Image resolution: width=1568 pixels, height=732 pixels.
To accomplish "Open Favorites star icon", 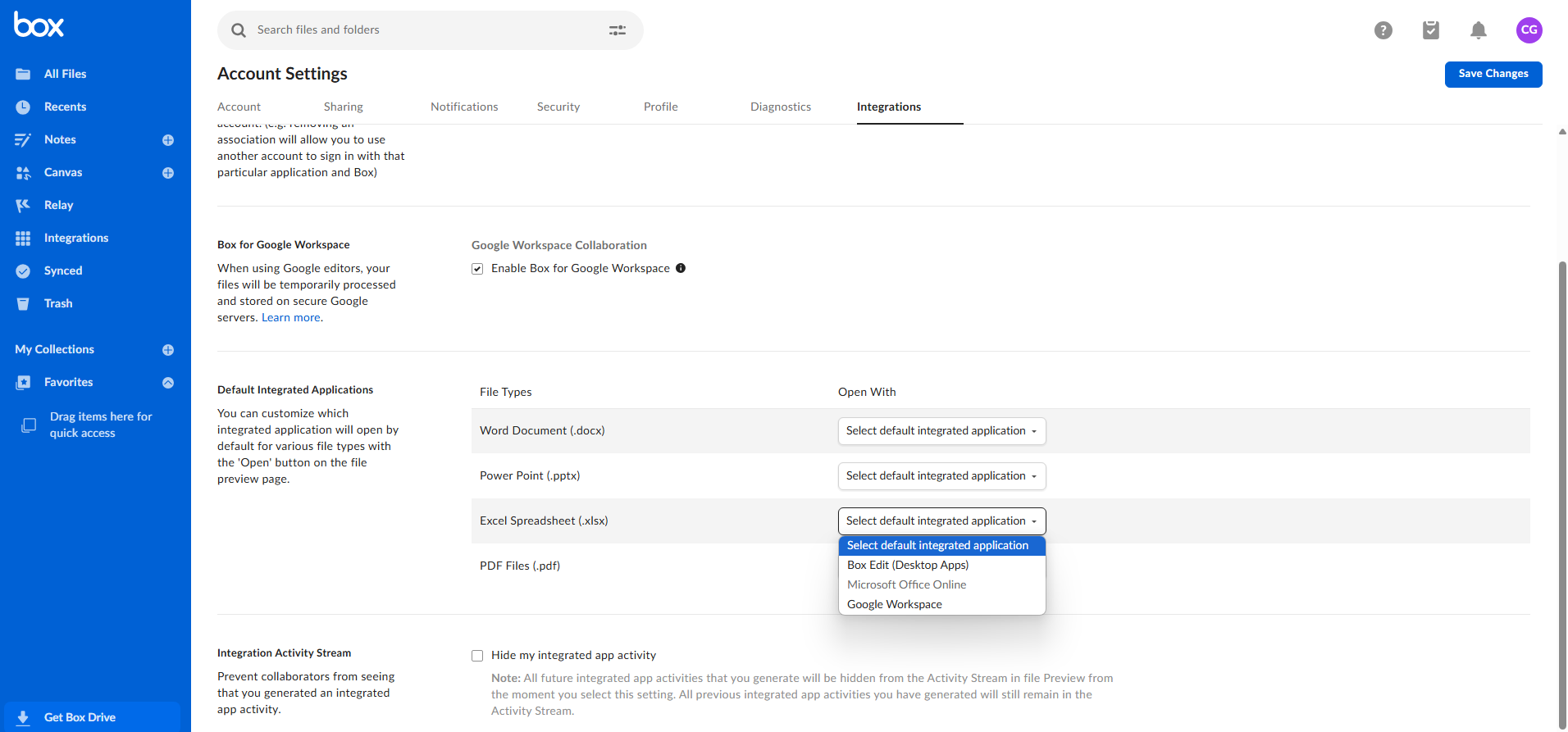I will tap(23, 382).
